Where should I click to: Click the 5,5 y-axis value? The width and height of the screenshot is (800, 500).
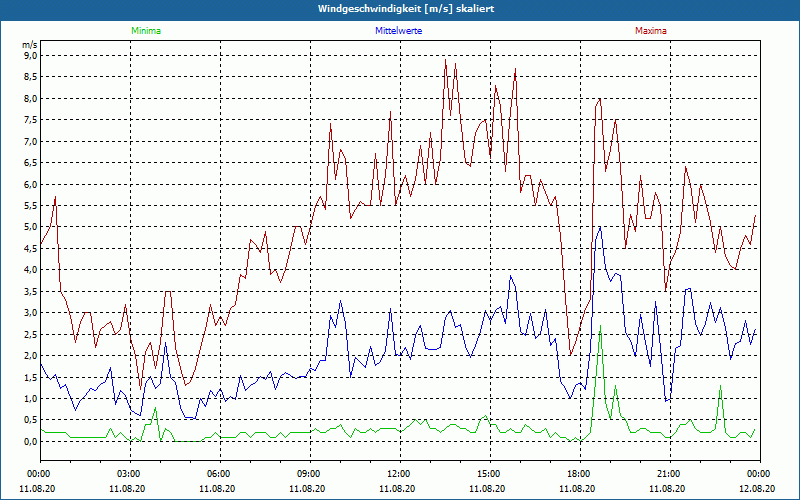(x=31, y=206)
